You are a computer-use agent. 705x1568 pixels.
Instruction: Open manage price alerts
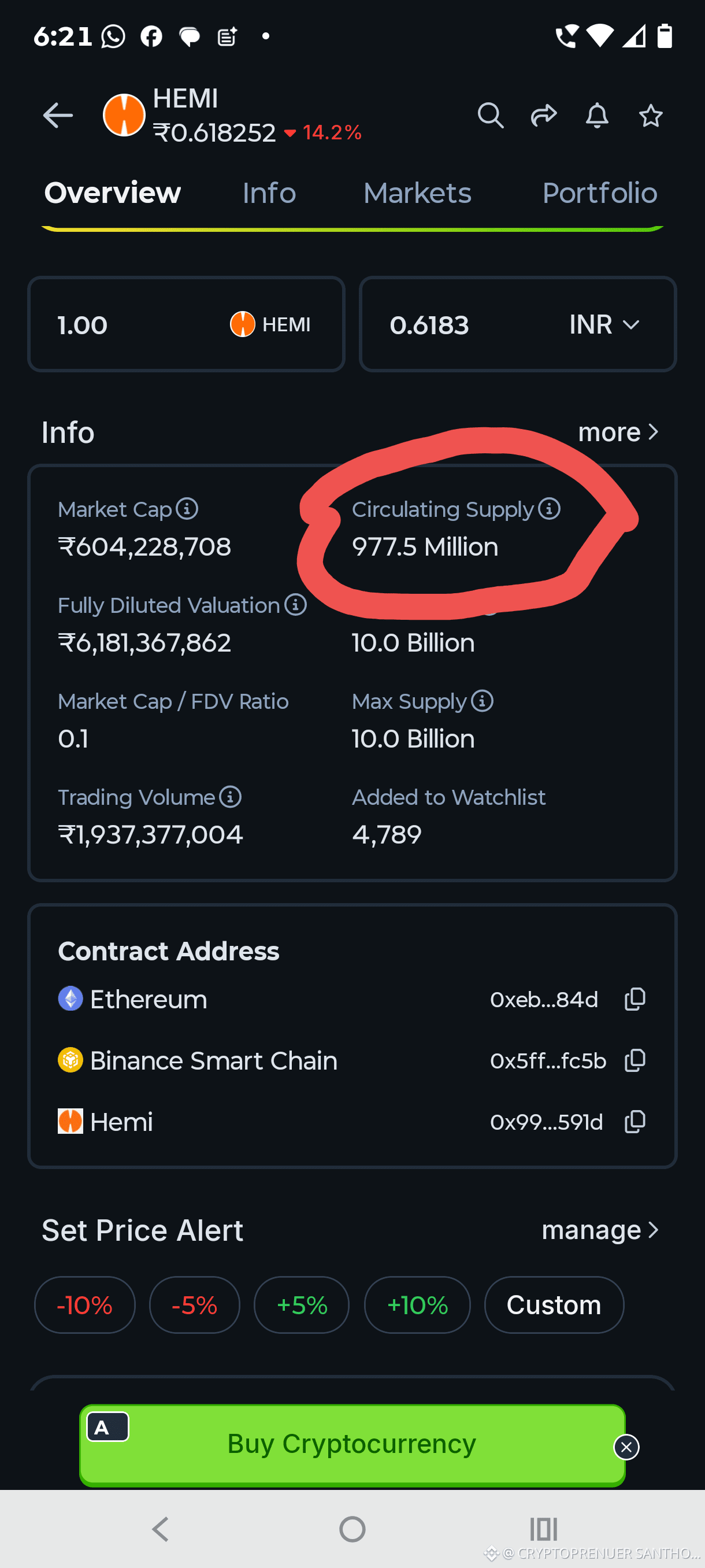coord(600,1230)
